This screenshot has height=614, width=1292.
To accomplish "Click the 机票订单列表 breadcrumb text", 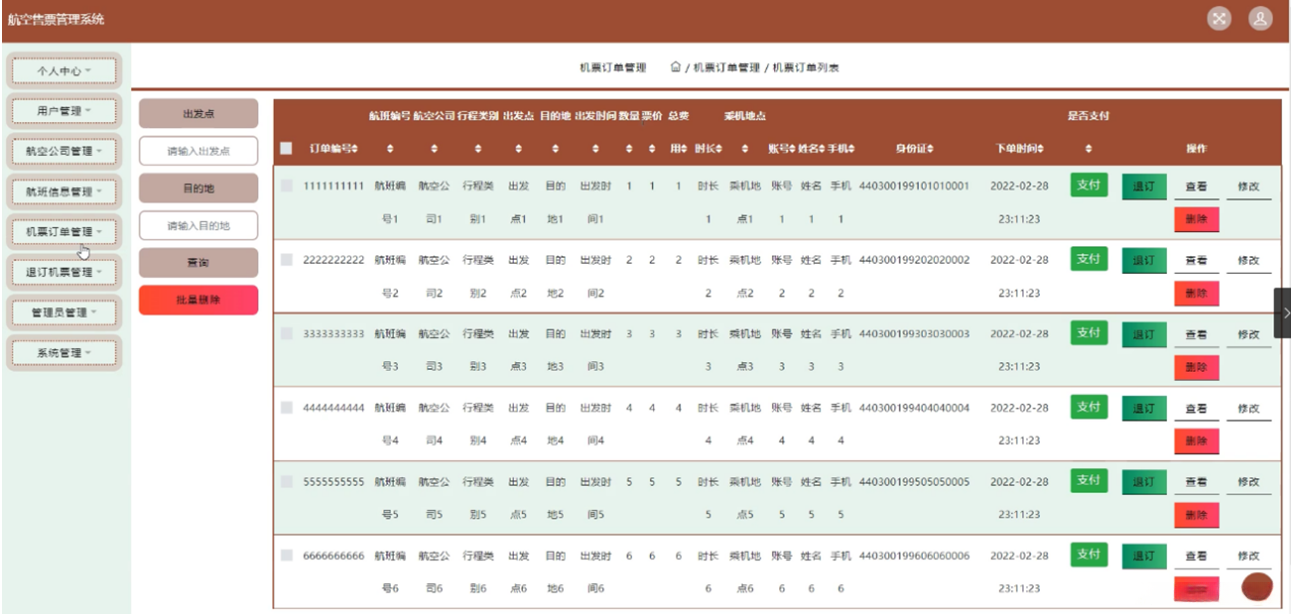I will coord(806,68).
